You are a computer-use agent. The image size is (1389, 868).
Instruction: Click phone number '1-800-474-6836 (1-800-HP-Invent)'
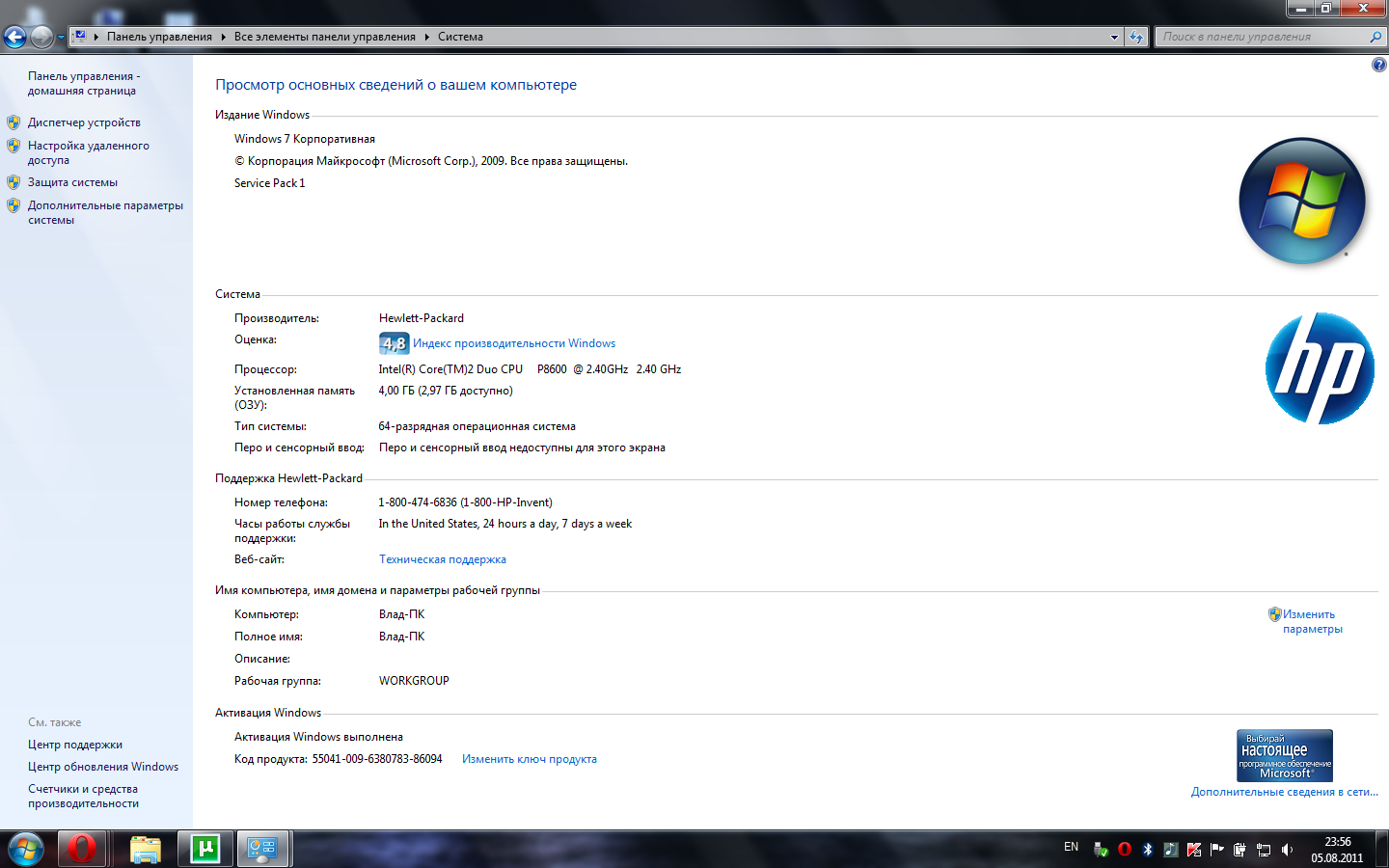[466, 502]
